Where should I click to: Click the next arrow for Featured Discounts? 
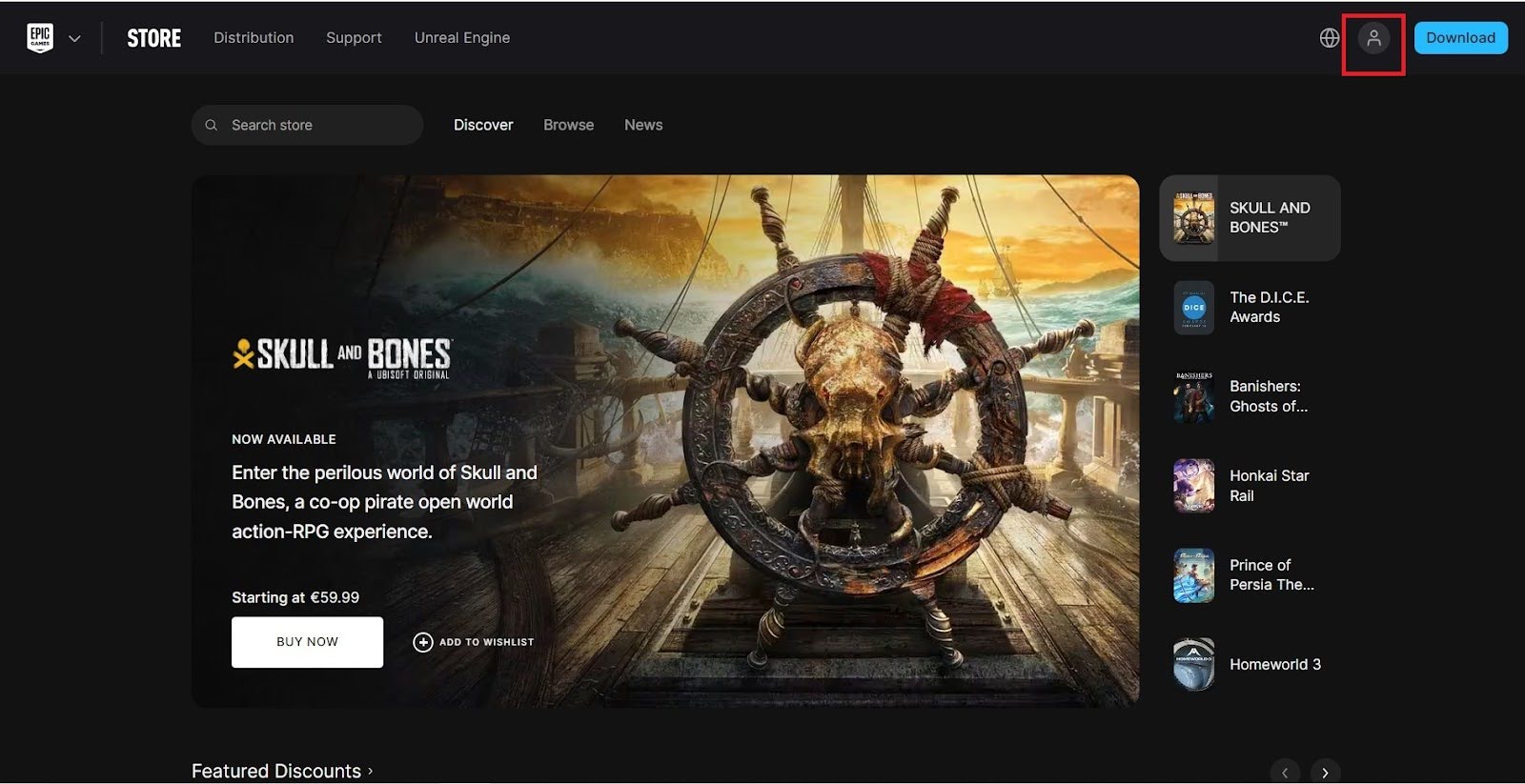click(x=1325, y=772)
